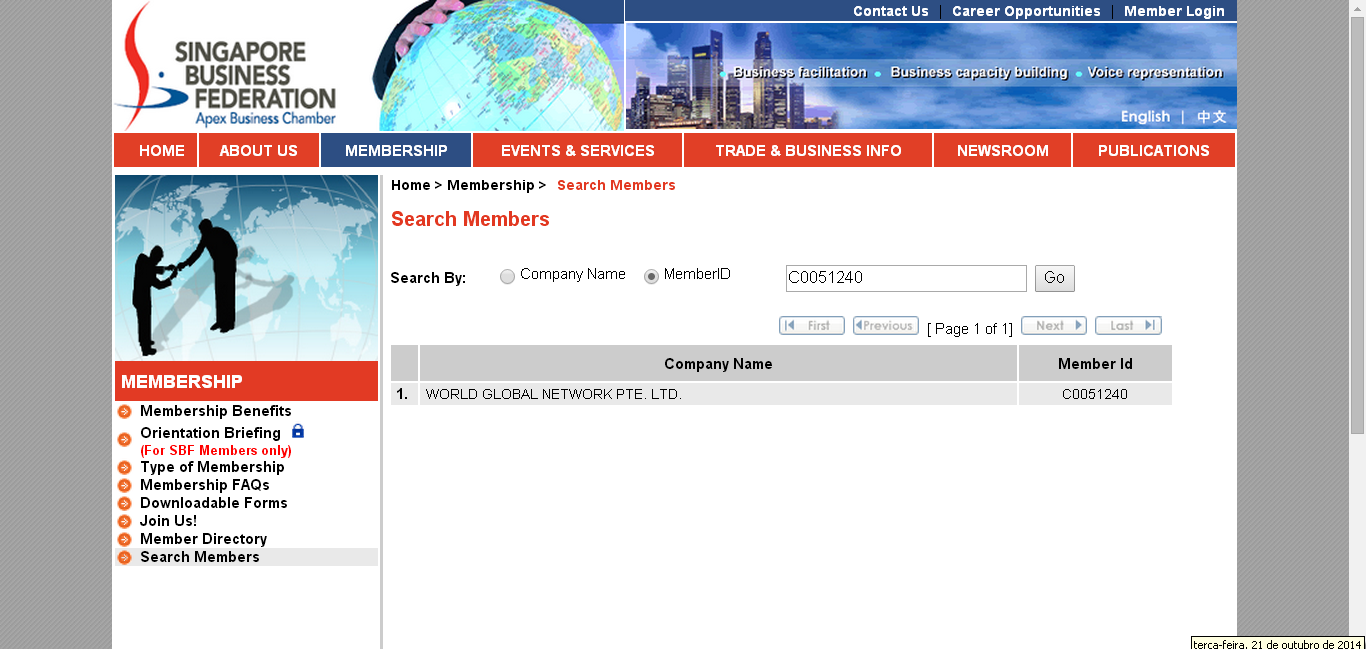Open the Career Opportunities link
The width and height of the screenshot is (1366, 649).
point(1026,11)
